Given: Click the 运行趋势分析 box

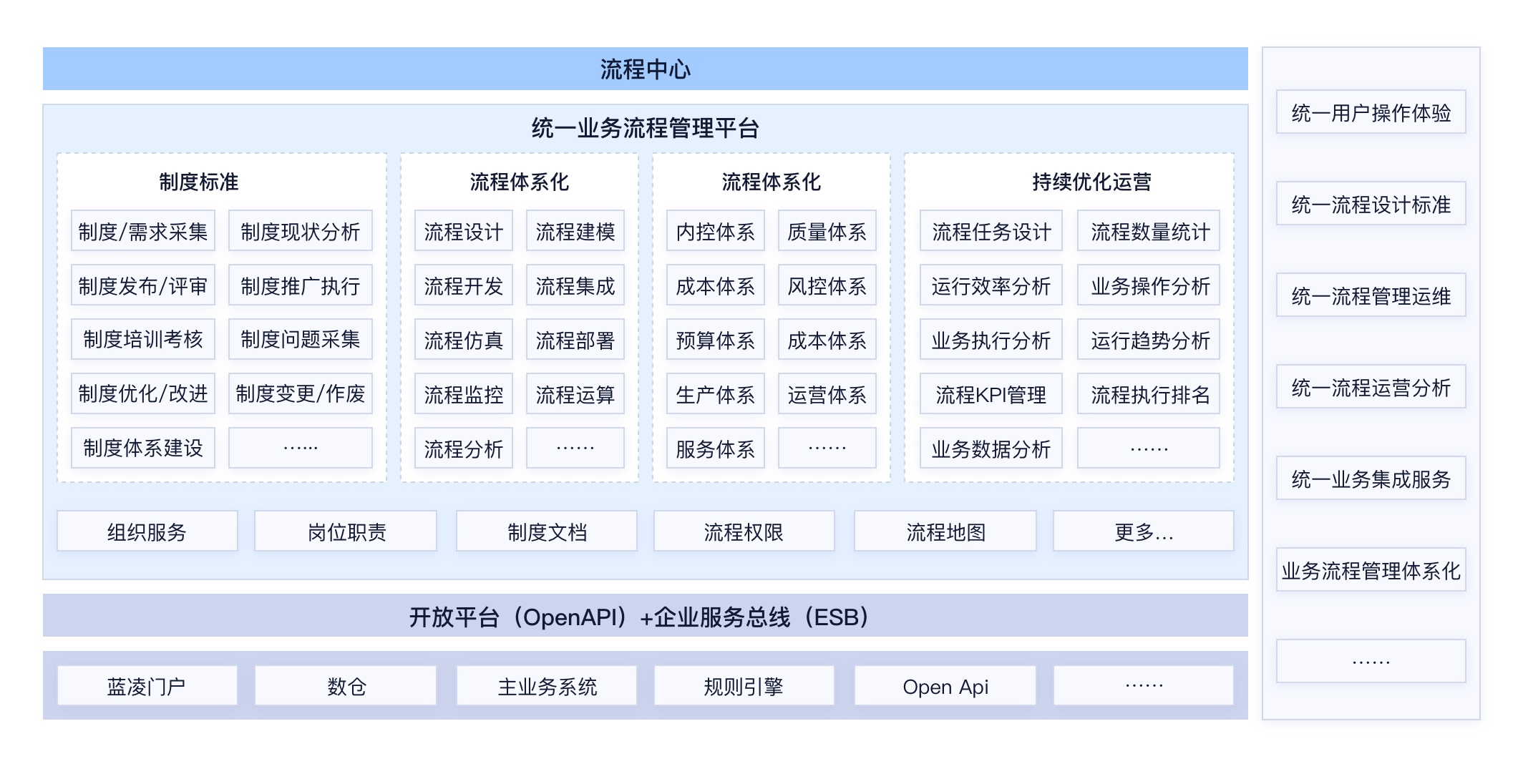Looking at the screenshot, I should pyautogui.click(x=1149, y=339).
